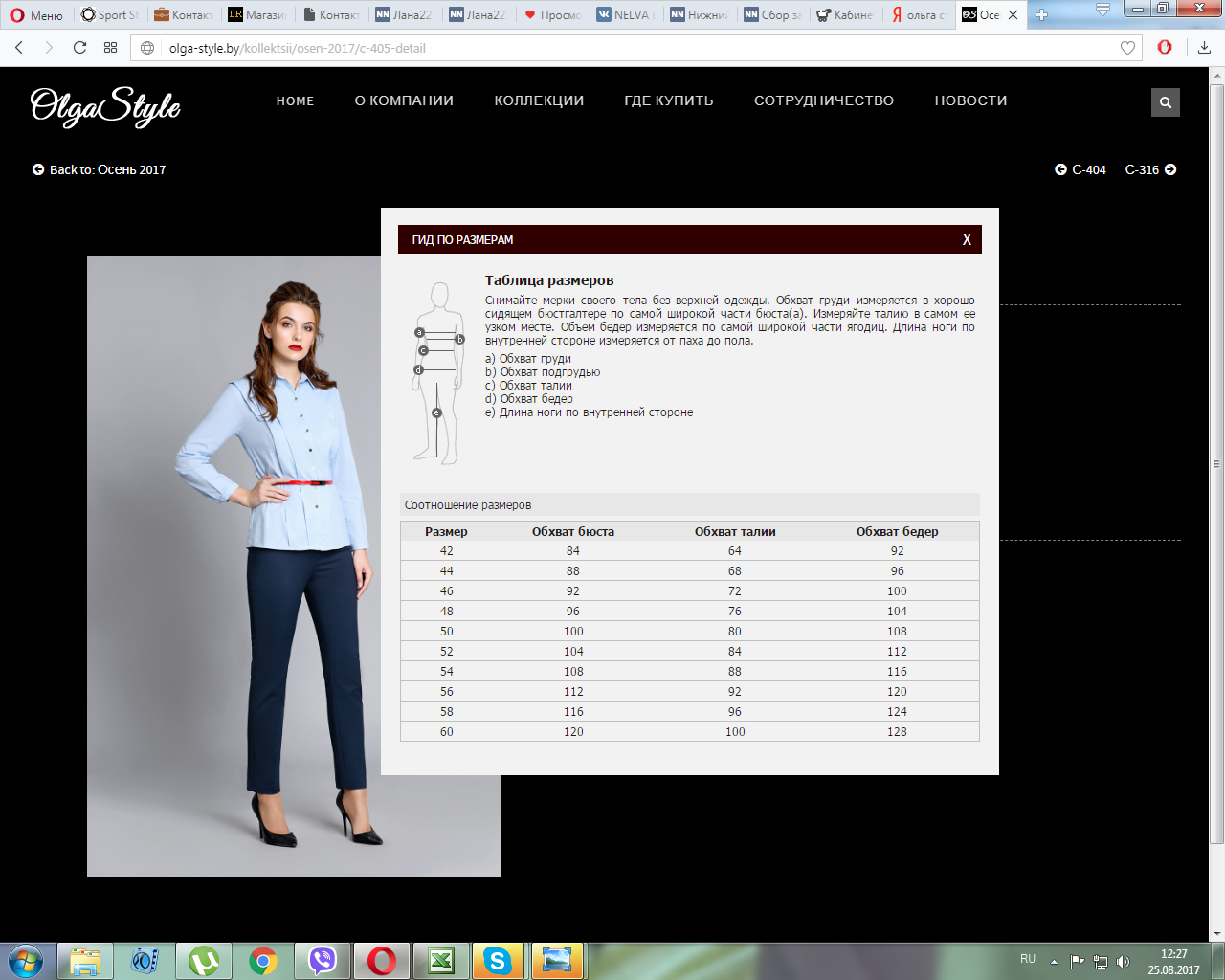Open the HOME menu item

coord(295,100)
